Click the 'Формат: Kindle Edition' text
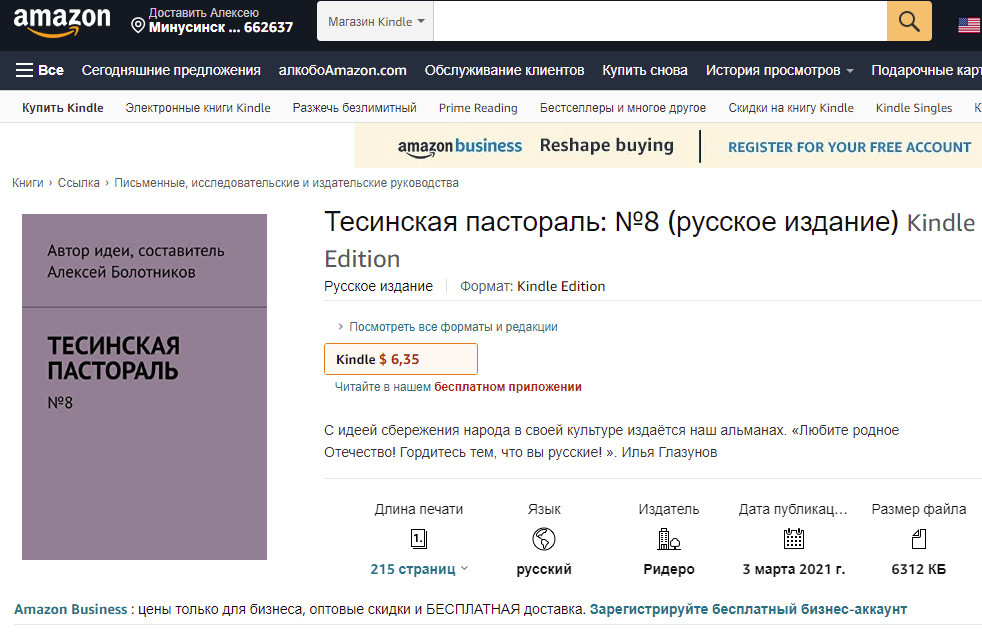The height and width of the screenshot is (632, 982). [x=532, y=286]
